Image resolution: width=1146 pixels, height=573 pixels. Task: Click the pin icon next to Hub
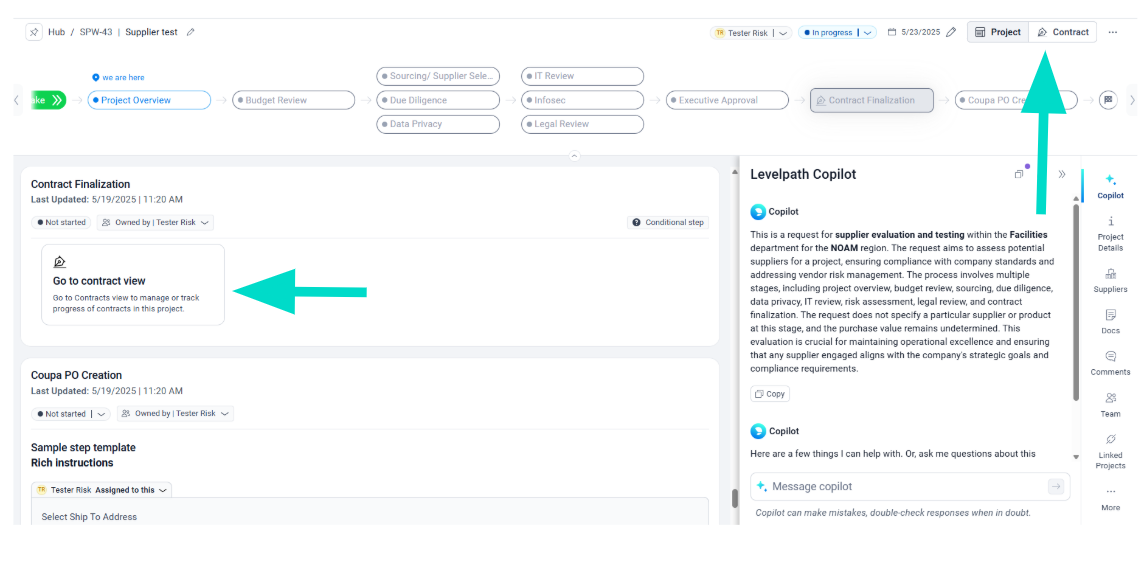34,32
